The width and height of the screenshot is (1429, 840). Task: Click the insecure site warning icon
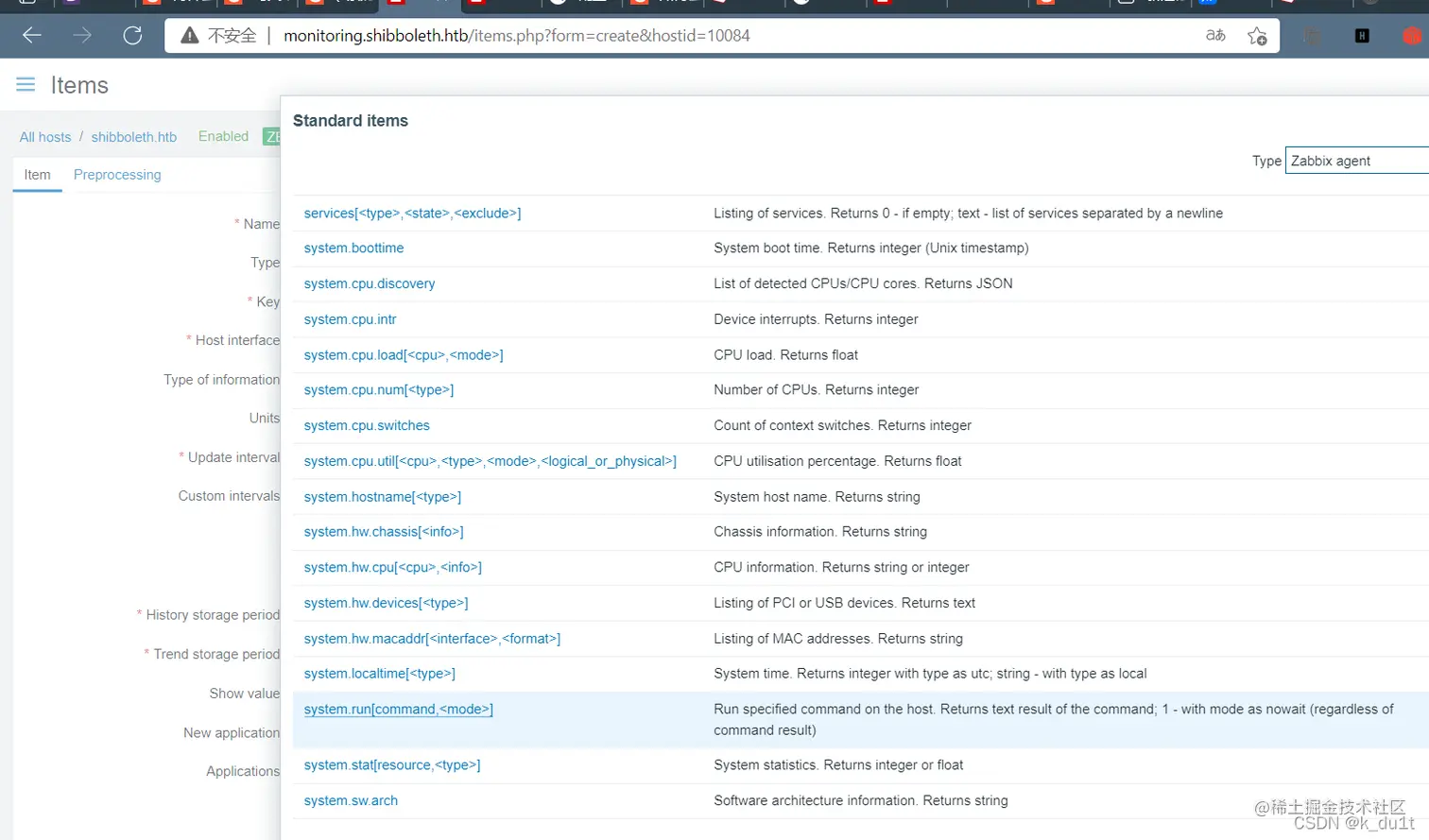point(190,36)
